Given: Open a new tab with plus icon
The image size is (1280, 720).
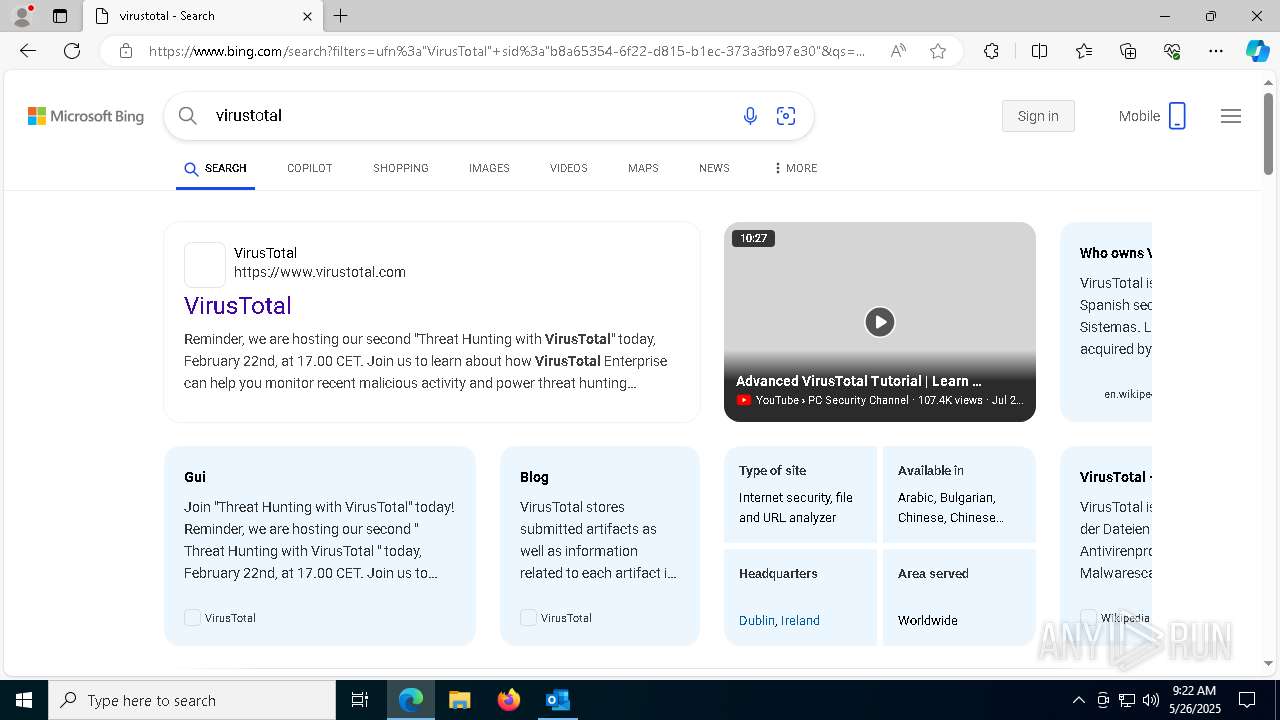Looking at the screenshot, I should pyautogui.click(x=341, y=16).
